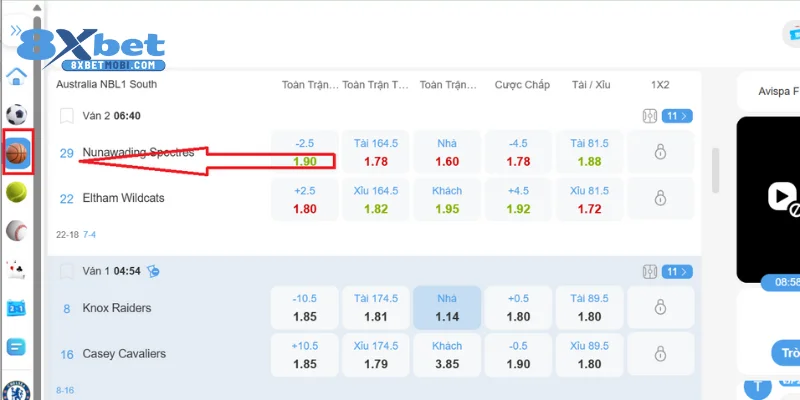Click the sidebar scroll up arrow
This screenshot has height=400, width=800.
click(37, 8)
